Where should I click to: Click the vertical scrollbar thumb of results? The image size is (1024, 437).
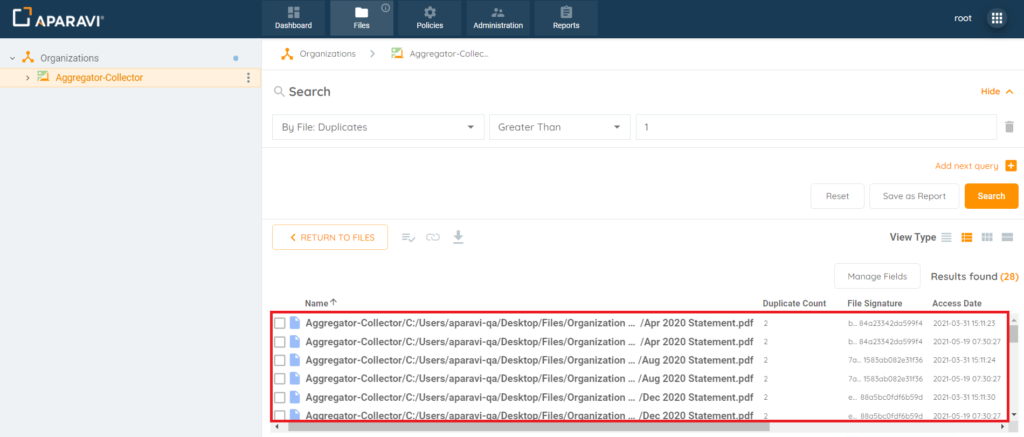[x=1014, y=334]
